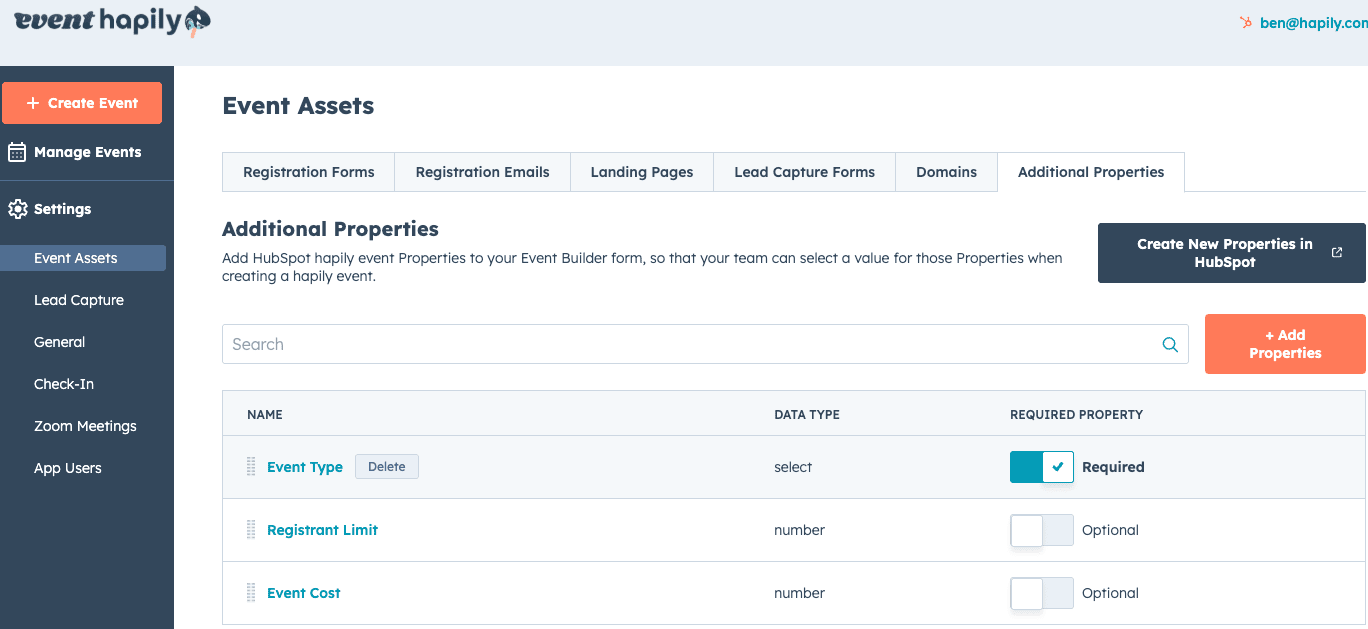Screen dimensions: 1368x629
Task: Select the Domains tab
Action: point(946,172)
